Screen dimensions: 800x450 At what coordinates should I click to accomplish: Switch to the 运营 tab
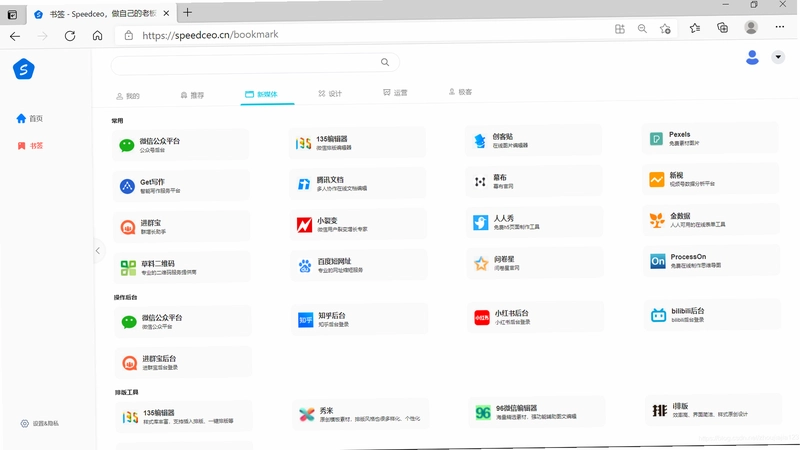(x=395, y=92)
